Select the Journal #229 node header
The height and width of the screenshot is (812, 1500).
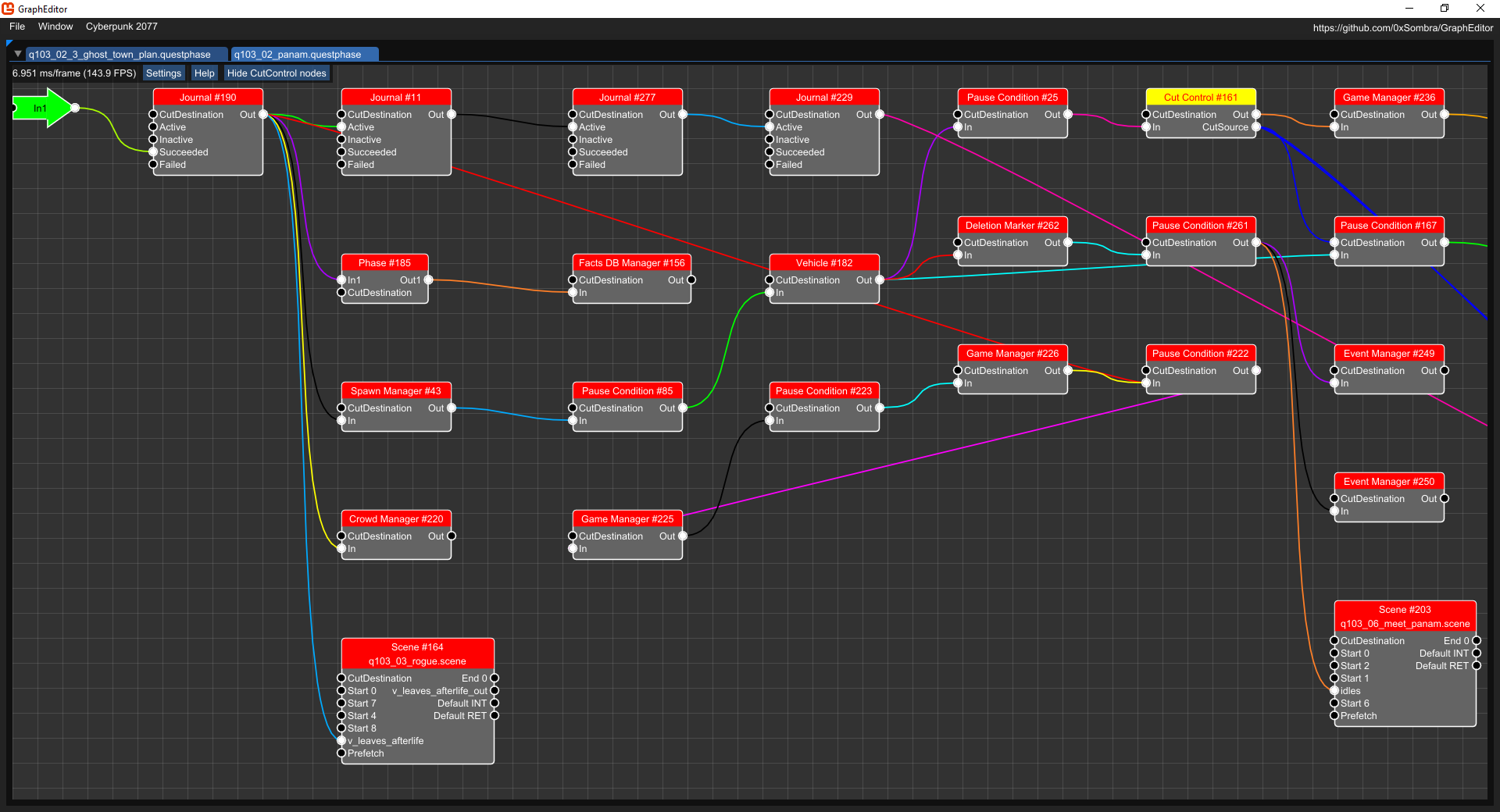pyautogui.click(x=824, y=98)
